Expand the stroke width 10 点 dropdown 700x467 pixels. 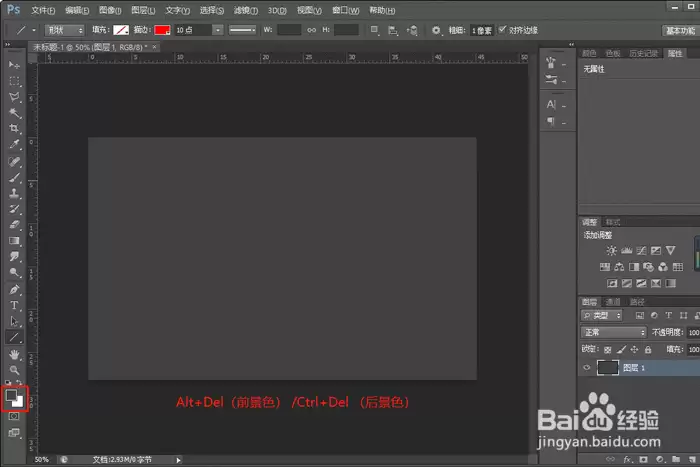point(217,30)
